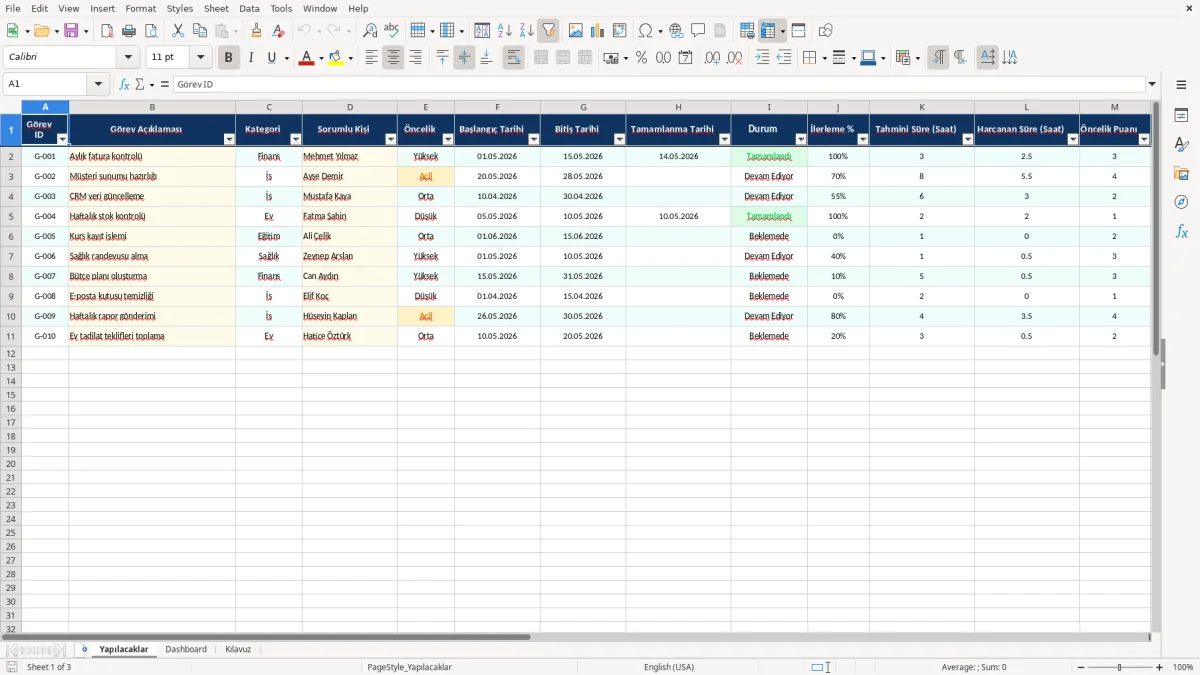This screenshot has width=1200, height=675.
Task: Click the Clone Formatting paintbrush icon
Action: [x=257, y=31]
